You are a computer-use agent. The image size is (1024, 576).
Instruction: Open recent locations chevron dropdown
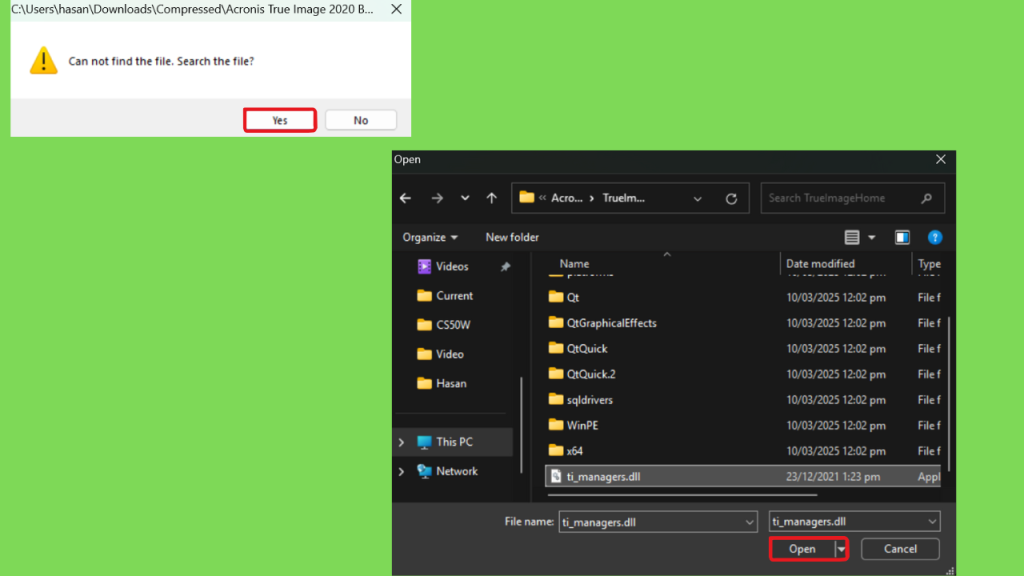pos(465,198)
